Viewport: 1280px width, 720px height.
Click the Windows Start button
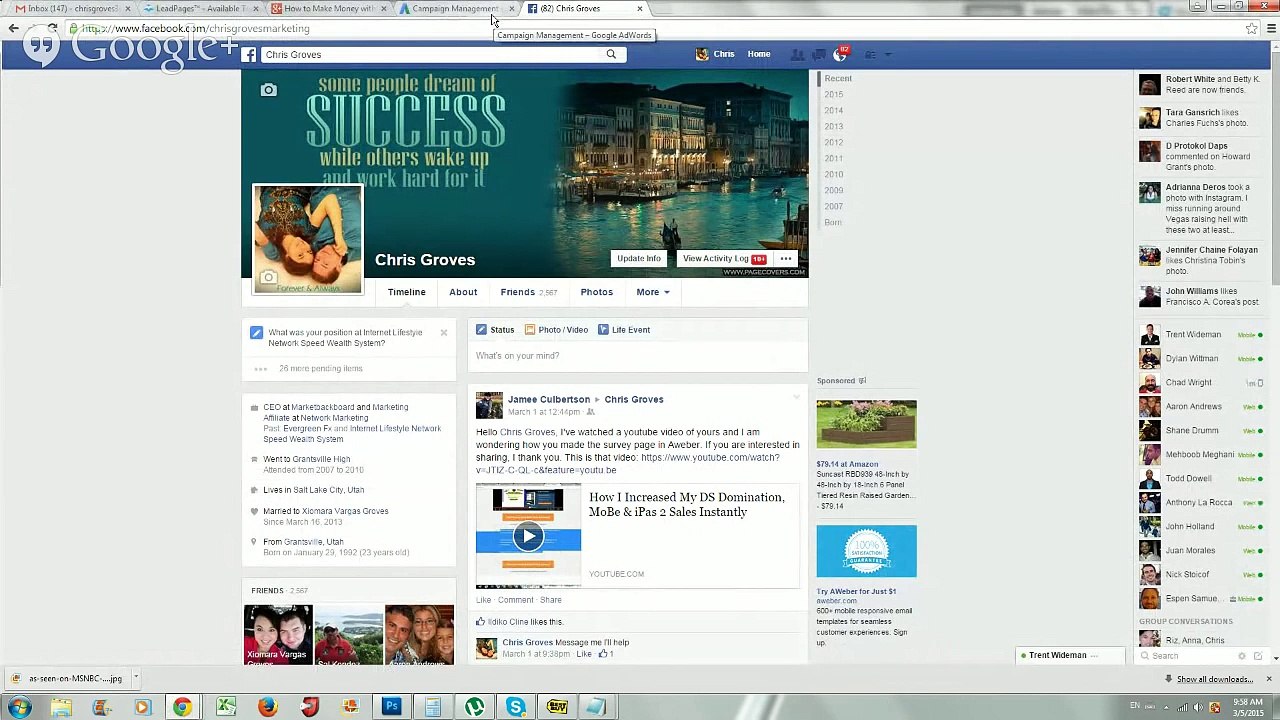tap(20, 707)
